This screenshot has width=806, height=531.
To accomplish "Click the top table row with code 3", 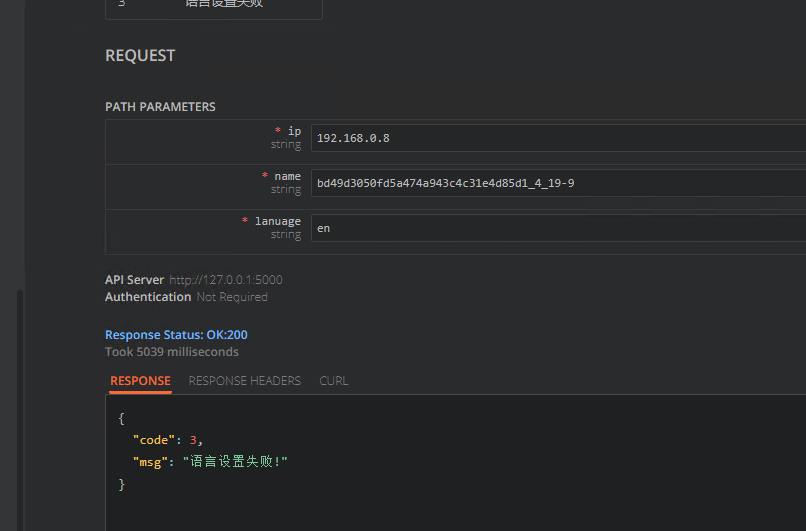I will tap(214, 5).
